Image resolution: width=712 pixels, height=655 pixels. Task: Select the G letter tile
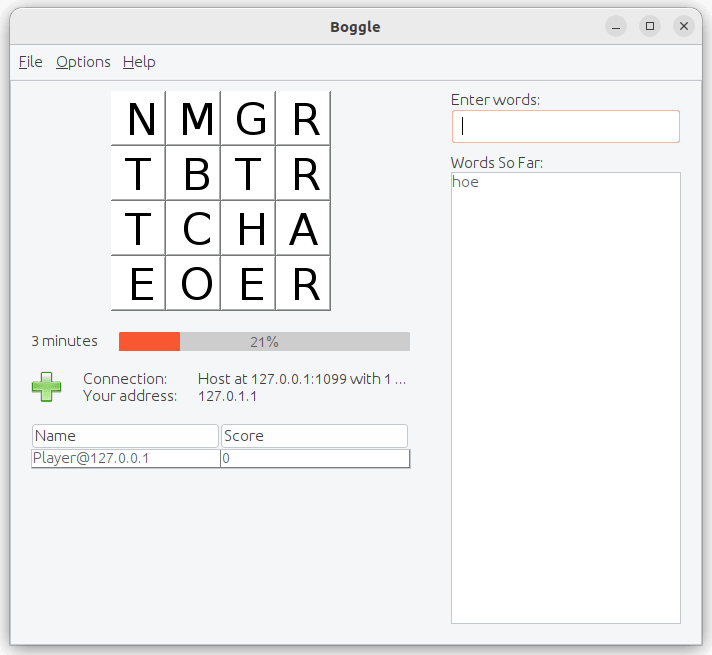(248, 119)
